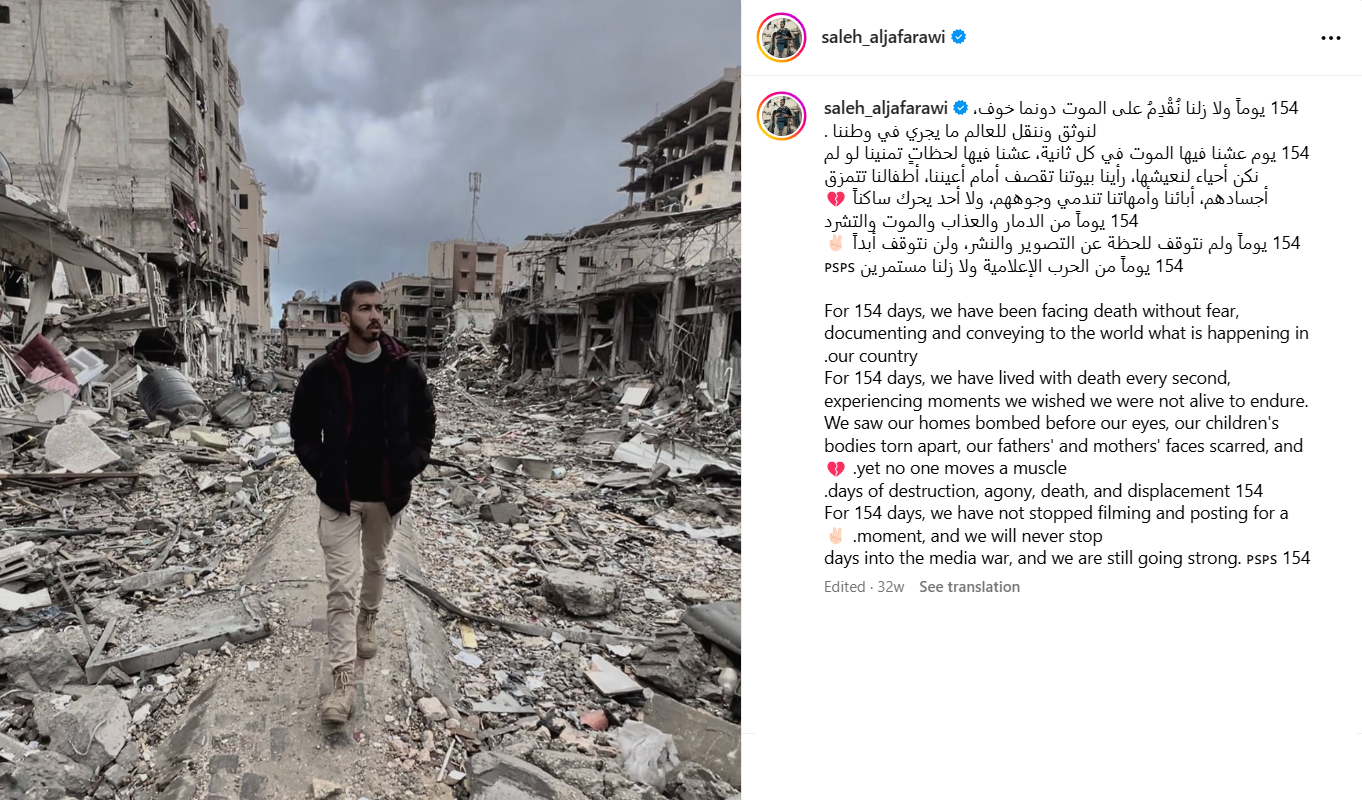Screen dimensions: 1362x800
Task: Click the man walking in the photo
Action: (362, 500)
